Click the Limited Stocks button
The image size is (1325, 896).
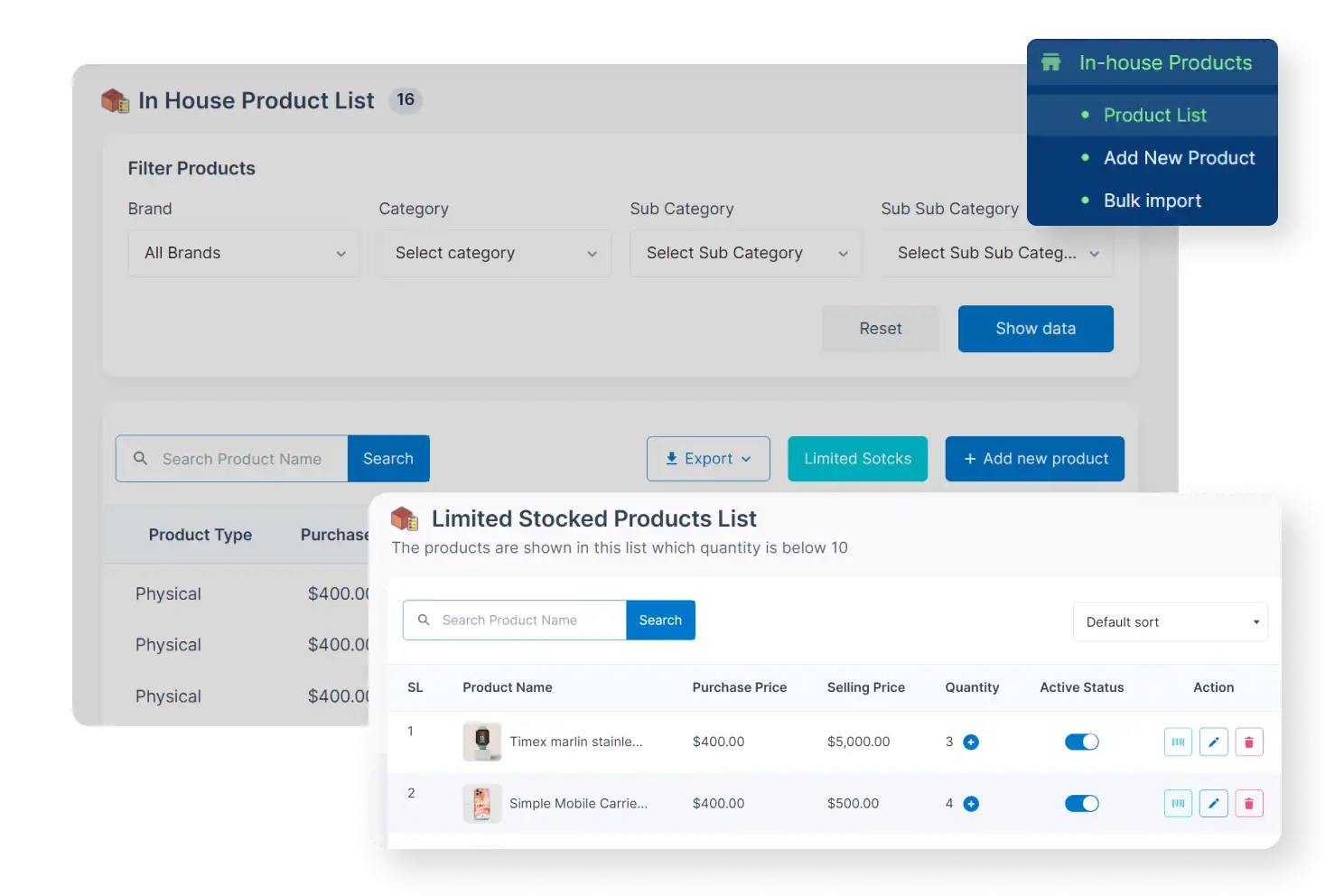(x=856, y=459)
